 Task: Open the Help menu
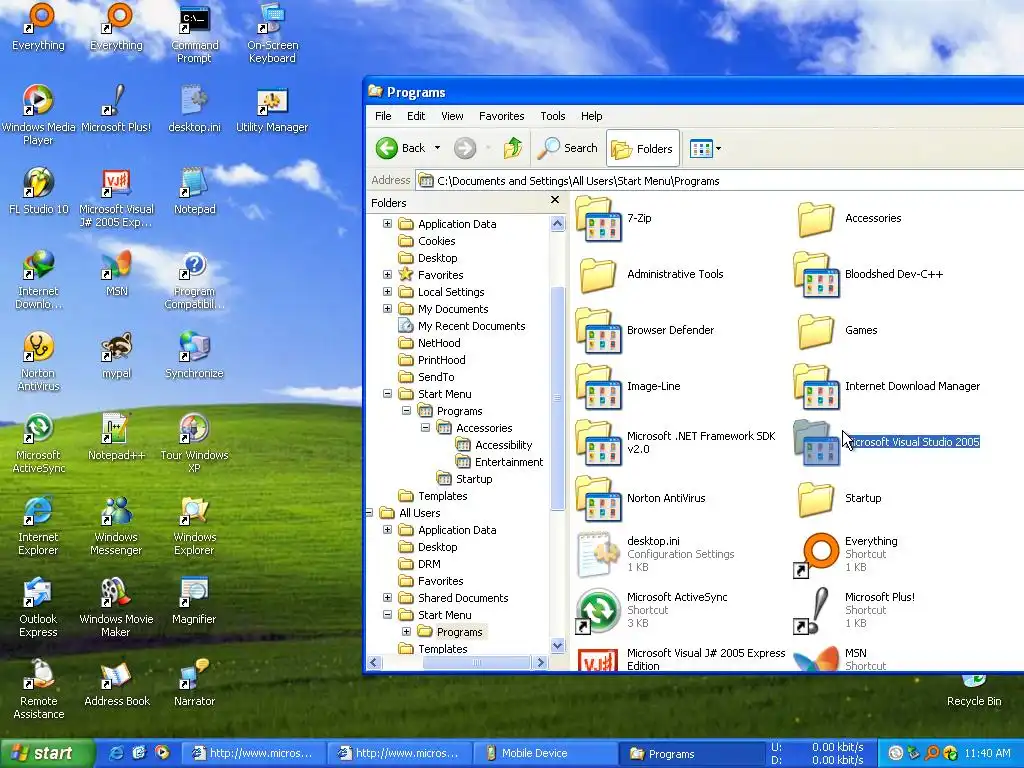(592, 116)
